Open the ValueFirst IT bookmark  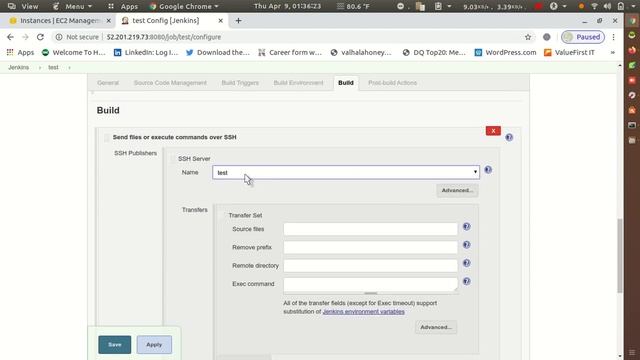pyautogui.click(x=569, y=52)
